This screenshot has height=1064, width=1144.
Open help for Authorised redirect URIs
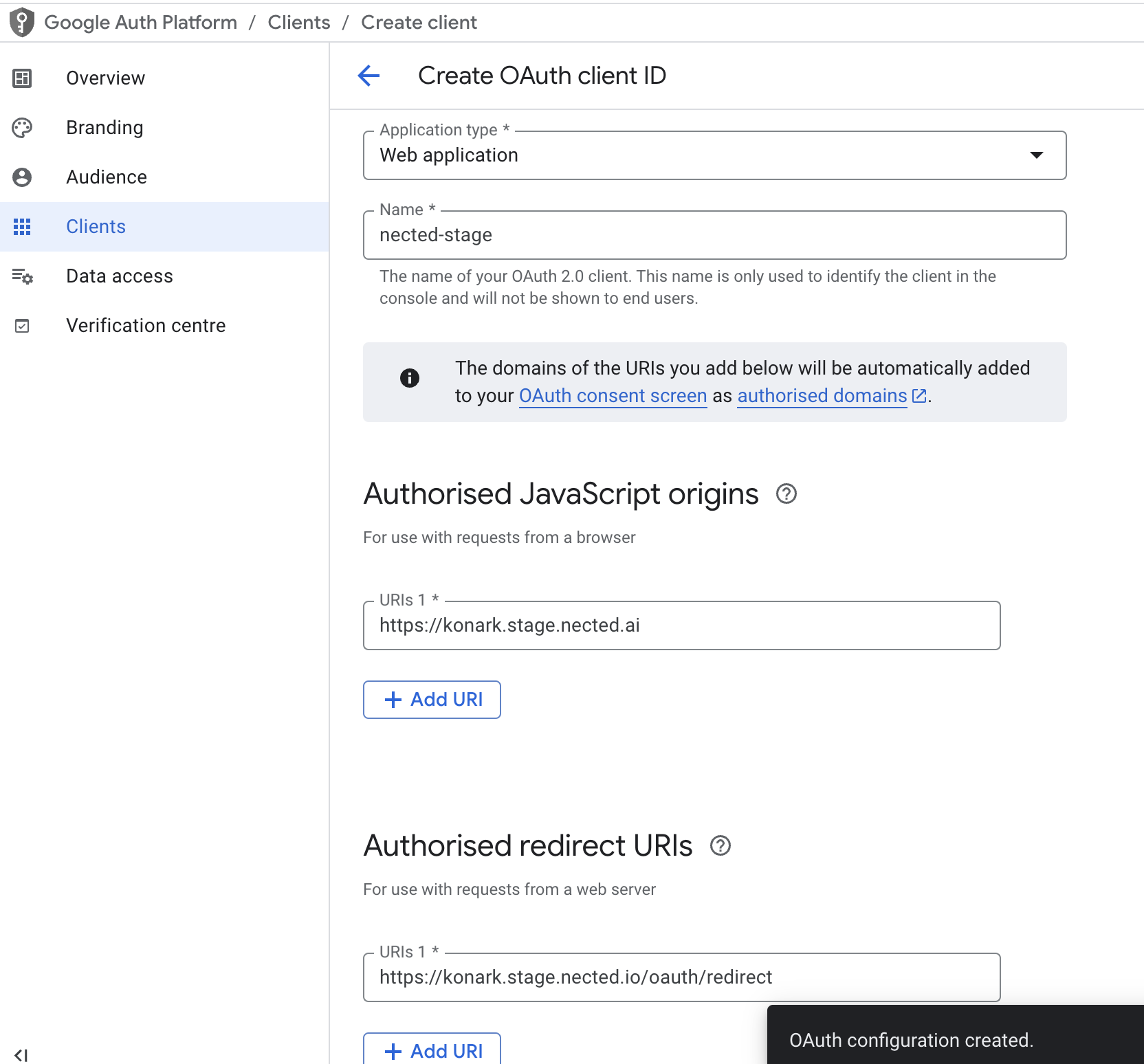pos(720,845)
